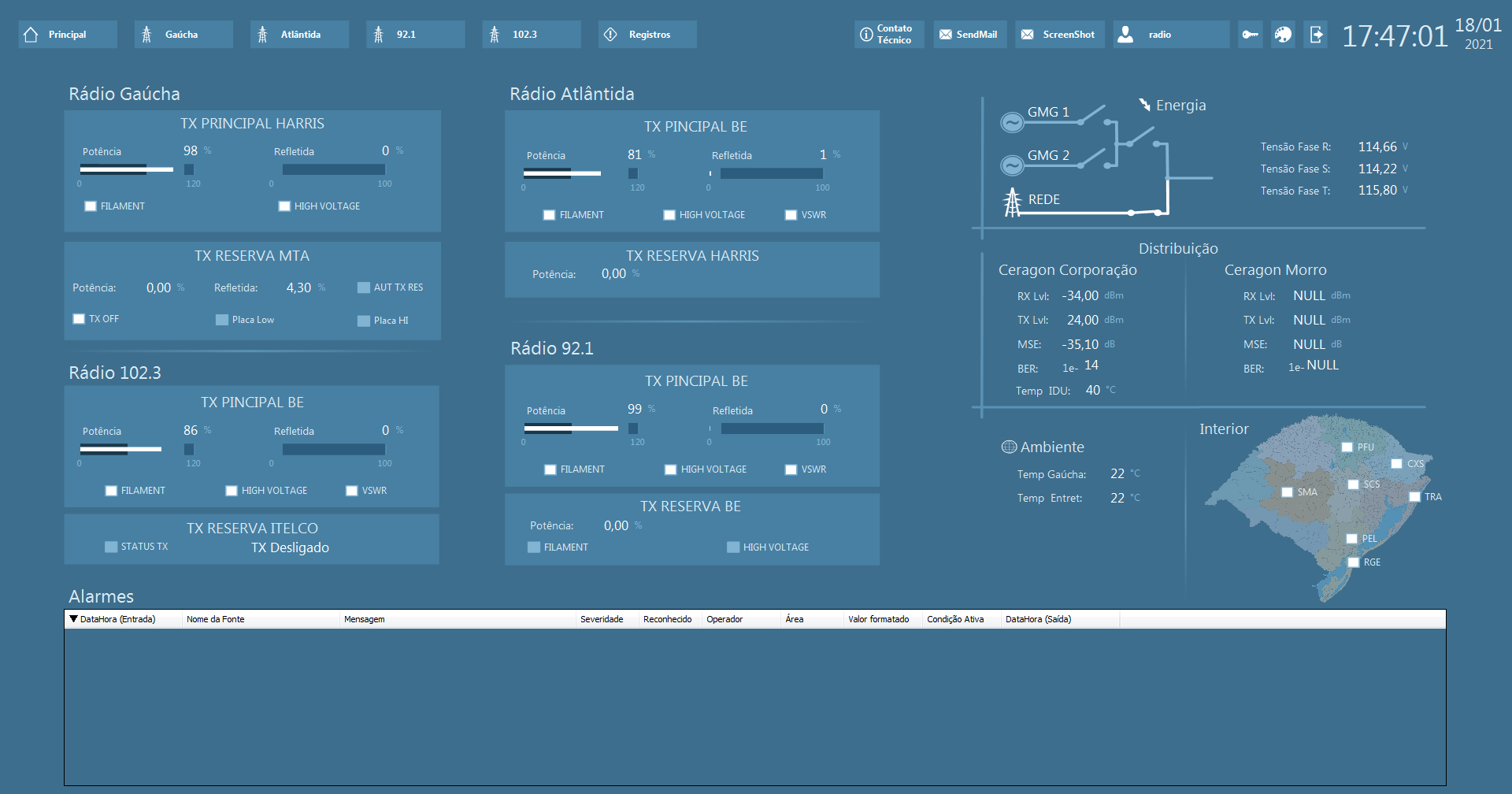Click the TX Desligado status text
Image resolution: width=1512 pixels, height=794 pixels.
pos(291,548)
